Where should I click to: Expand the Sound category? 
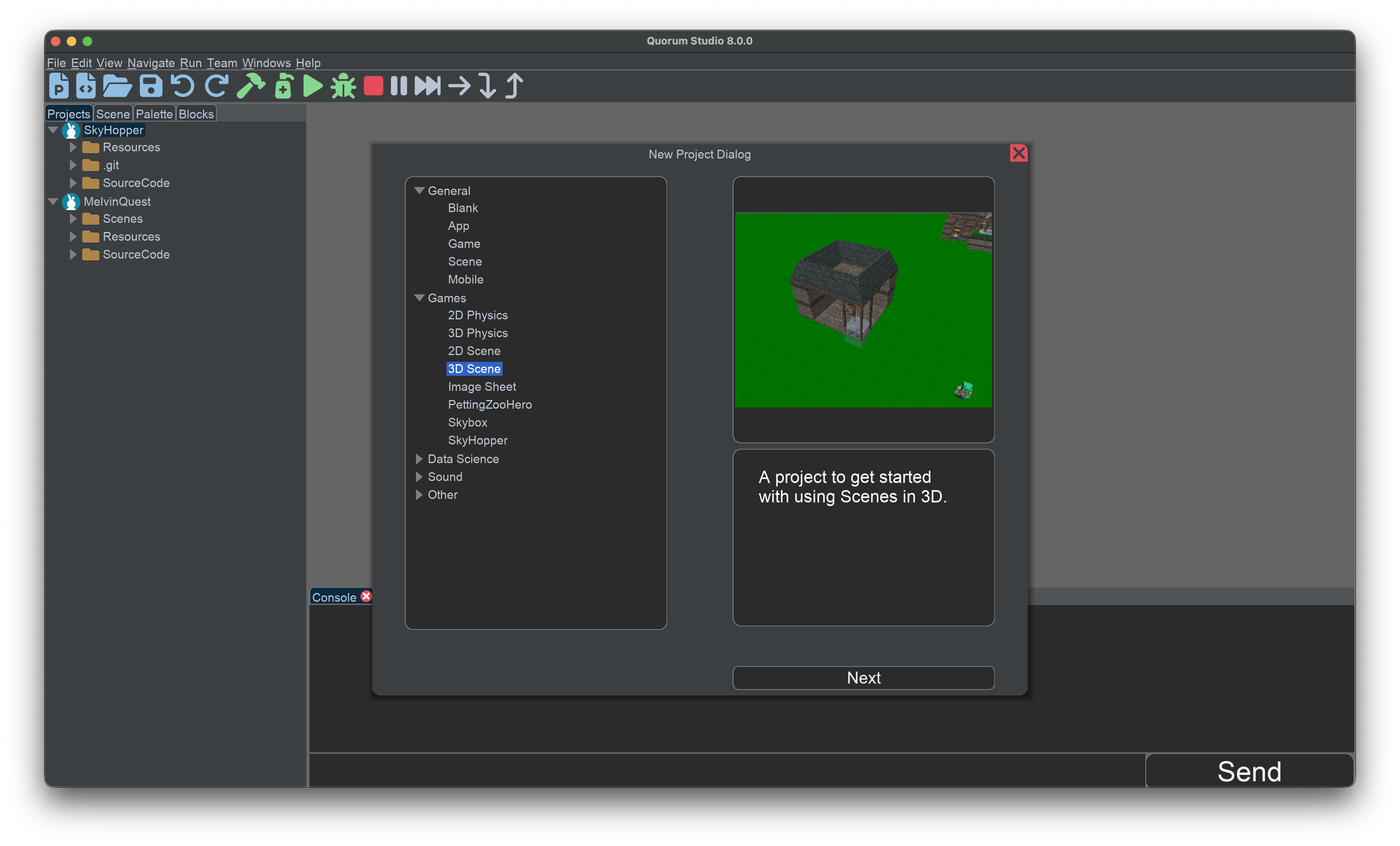419,477
